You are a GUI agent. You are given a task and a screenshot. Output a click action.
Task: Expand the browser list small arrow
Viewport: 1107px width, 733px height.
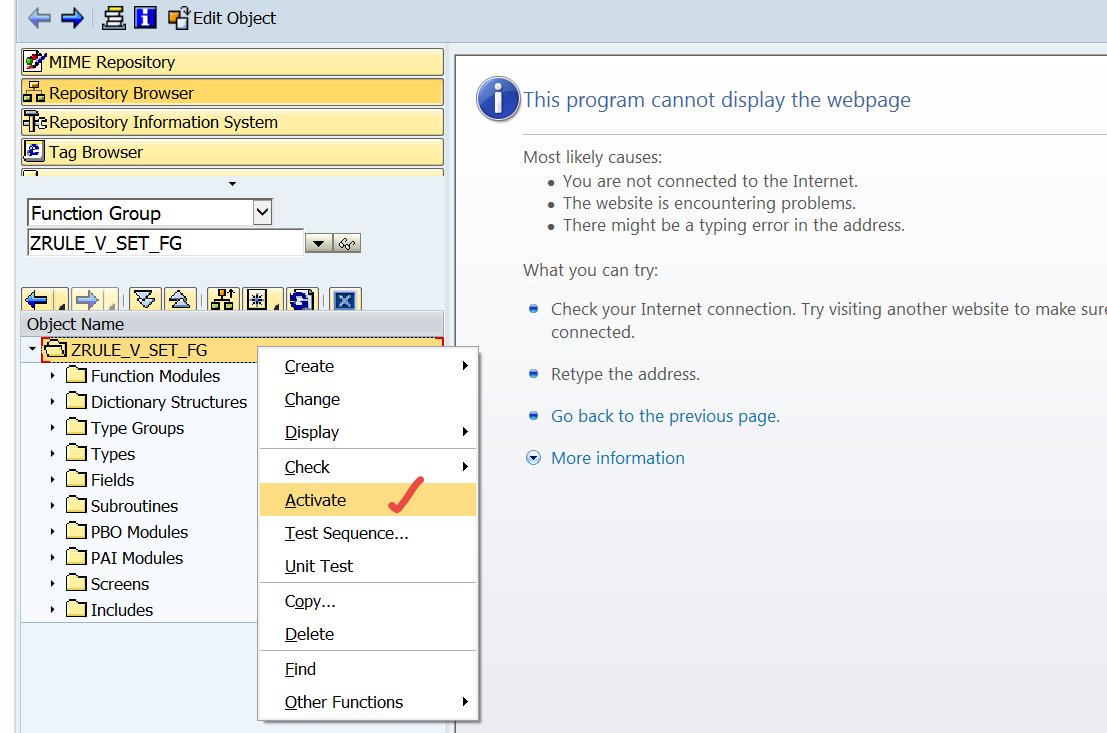point(232,184)
